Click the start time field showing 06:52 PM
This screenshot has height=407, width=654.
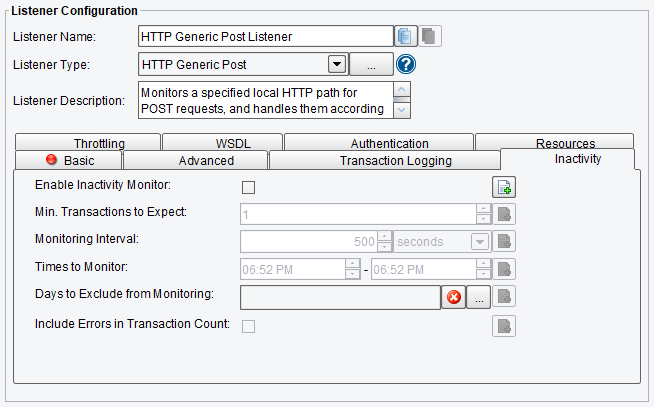293,269
